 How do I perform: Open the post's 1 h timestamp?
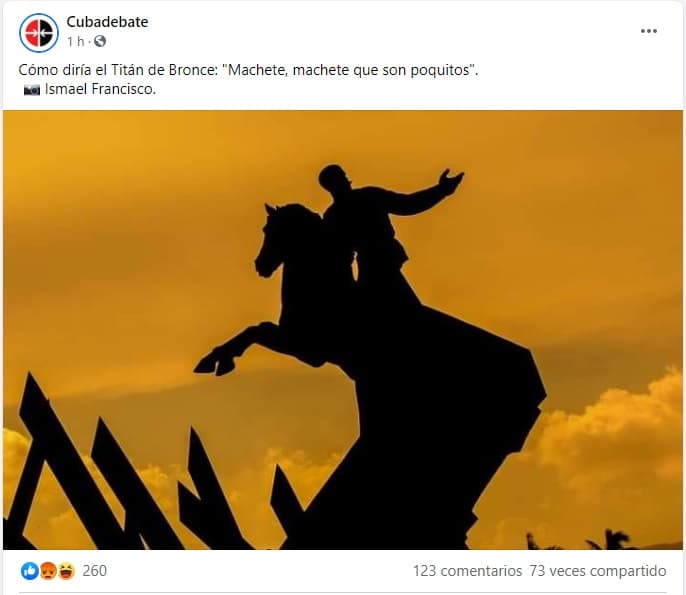click(x=75, y=41)
